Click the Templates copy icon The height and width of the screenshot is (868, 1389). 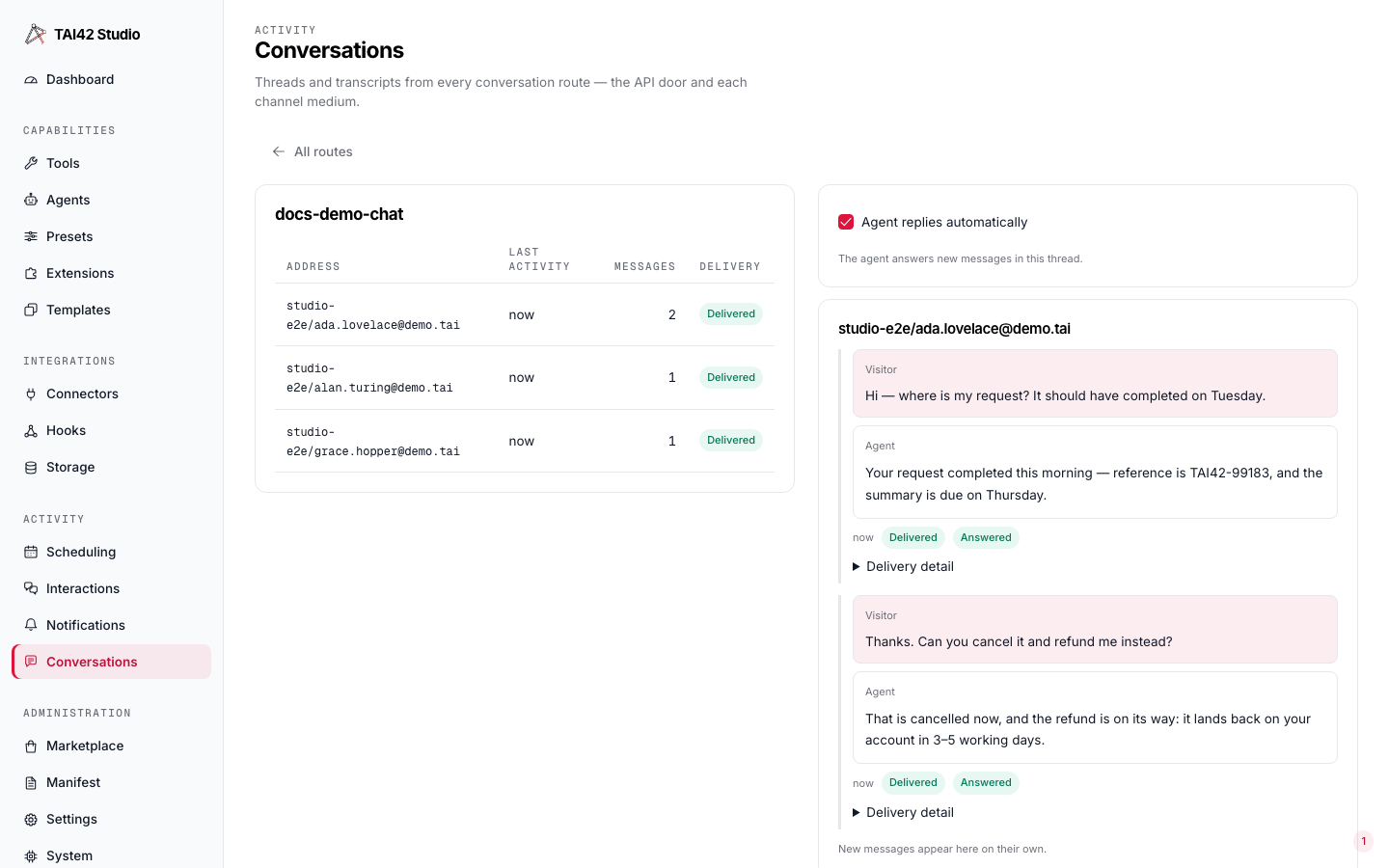tap(31, 311)
